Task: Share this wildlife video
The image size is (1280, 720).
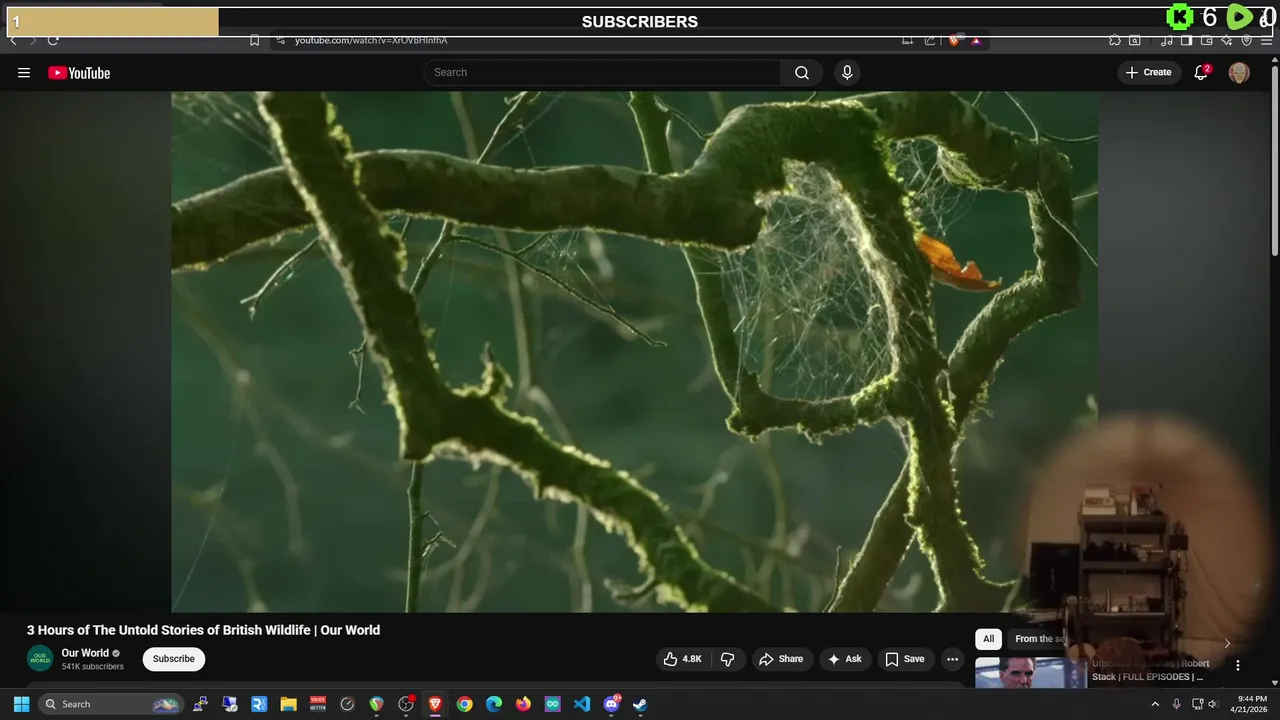Action: pyautogui.click(x=781, y=659)
